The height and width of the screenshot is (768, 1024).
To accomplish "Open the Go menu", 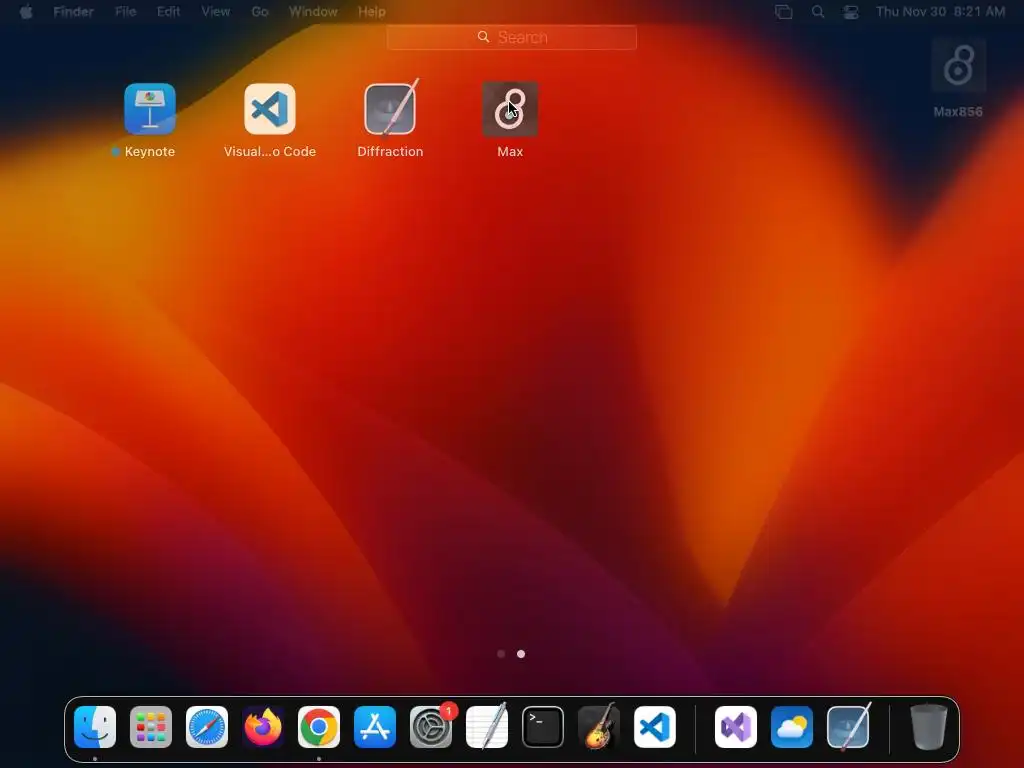I will 260,12.
